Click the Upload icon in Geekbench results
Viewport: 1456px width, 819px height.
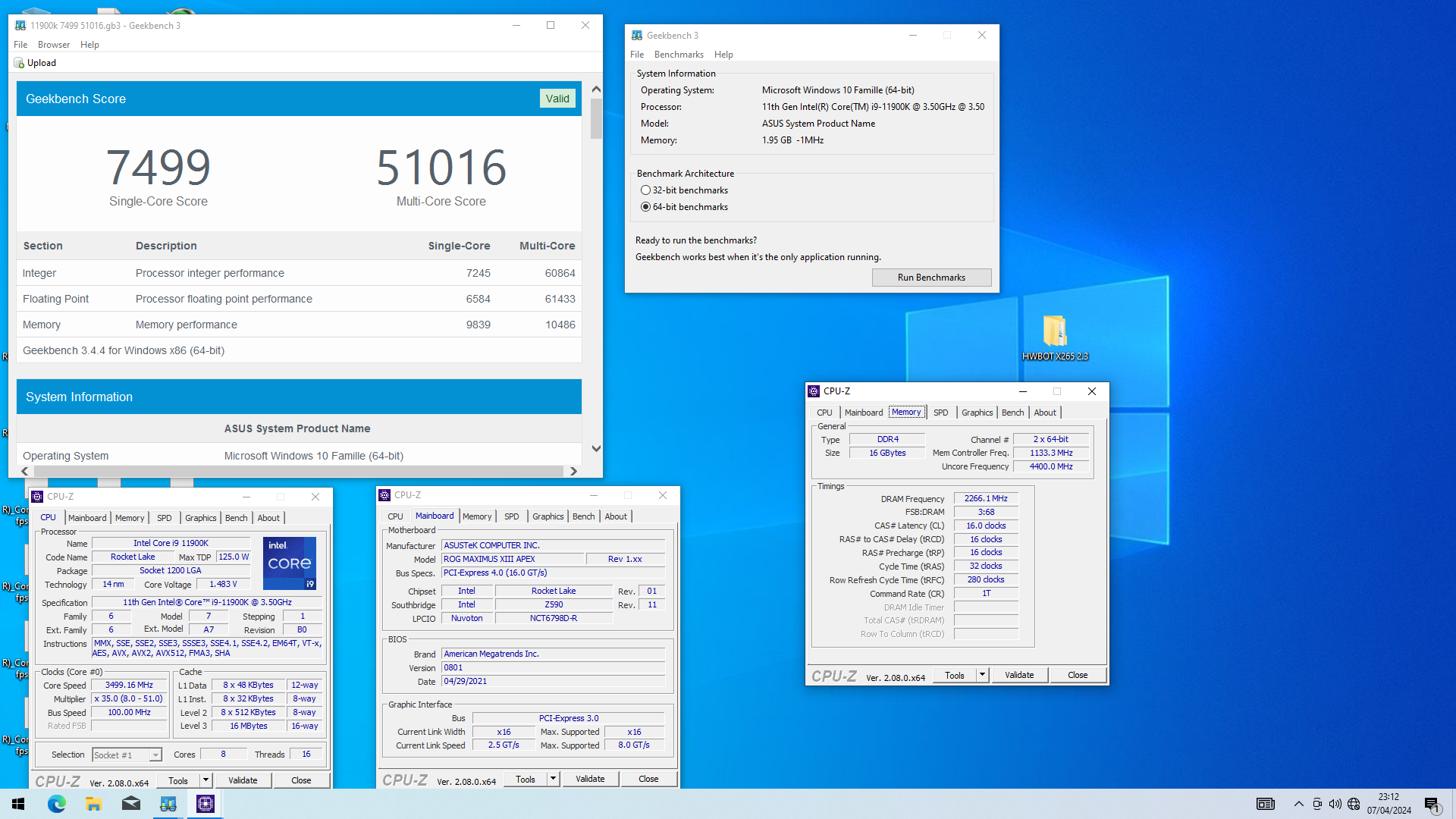[x=20, y=63]
